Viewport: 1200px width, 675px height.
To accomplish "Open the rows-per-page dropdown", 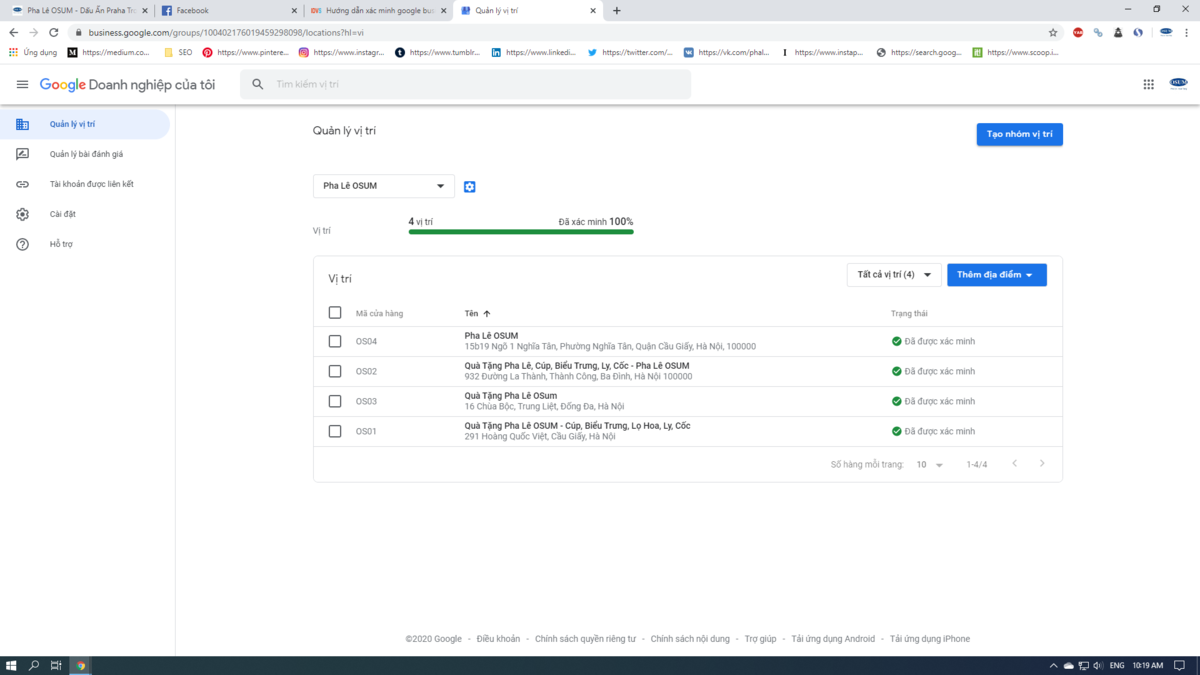I will coord(930,465).
